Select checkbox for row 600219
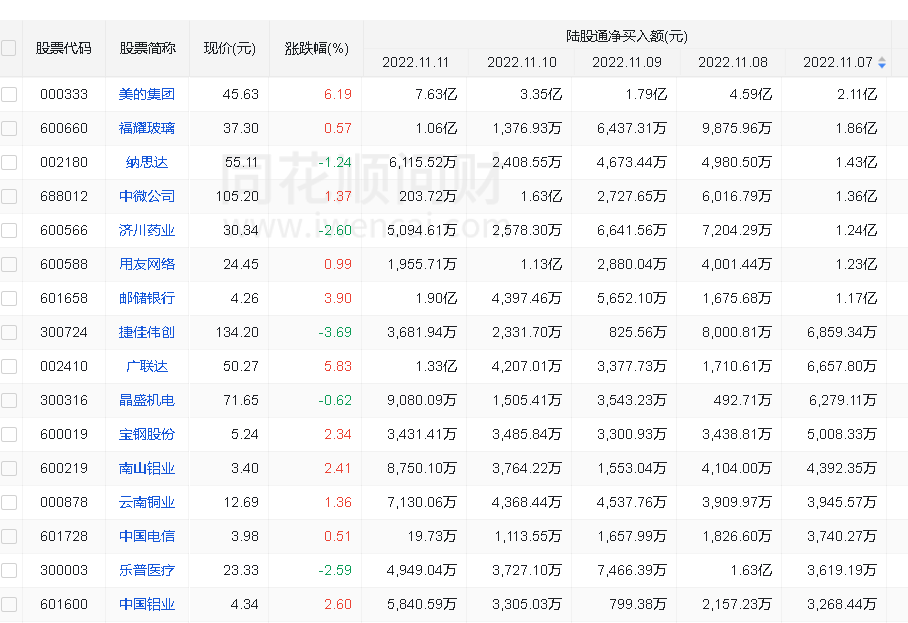 (9, 468)
